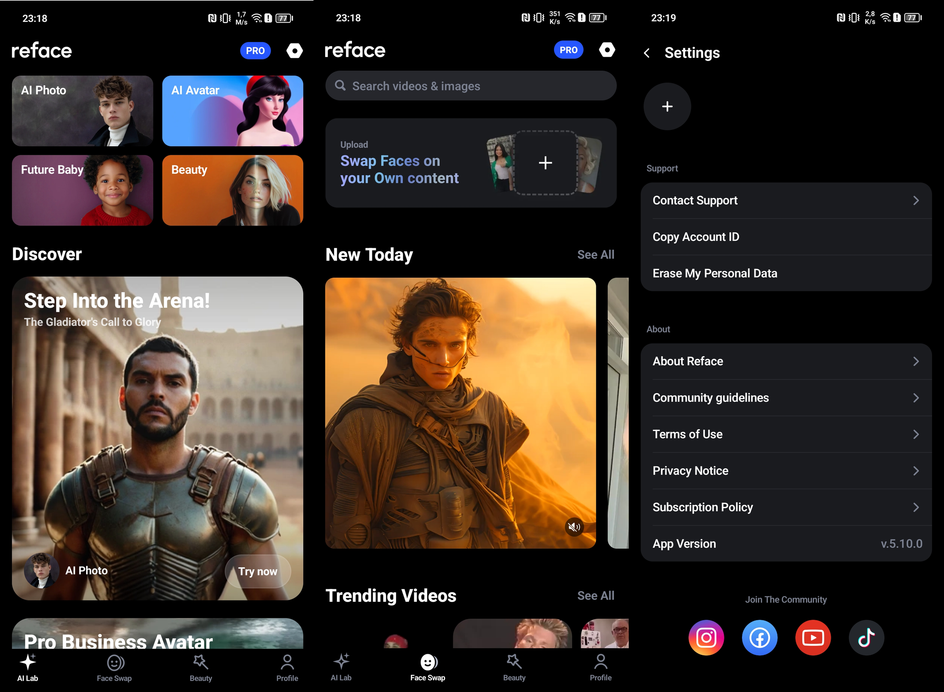
Task: Open Swap Faces on your Own content
Action: (471, 163)
